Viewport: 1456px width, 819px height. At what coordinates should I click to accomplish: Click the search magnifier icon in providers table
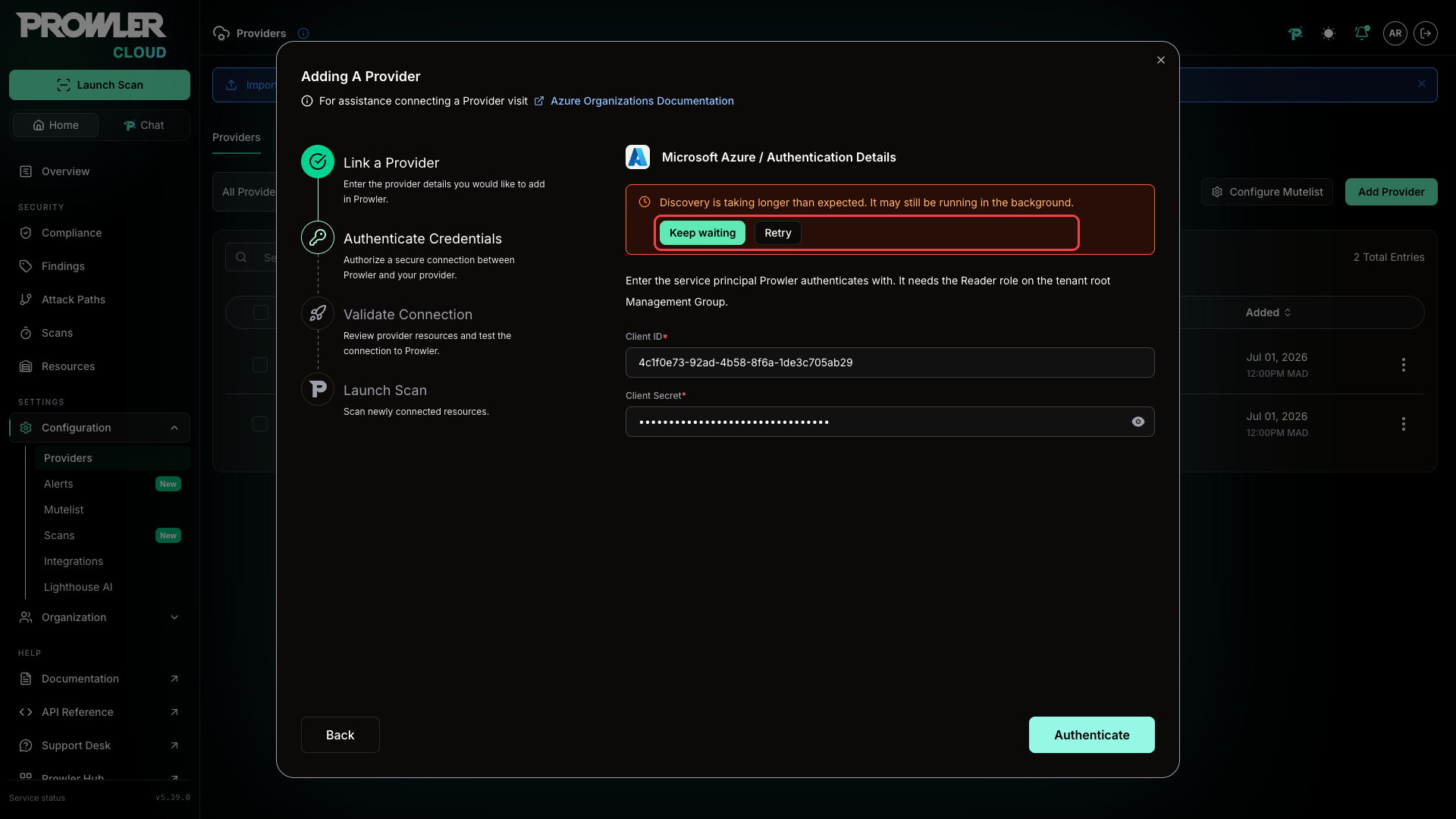[x=241, y=258]
